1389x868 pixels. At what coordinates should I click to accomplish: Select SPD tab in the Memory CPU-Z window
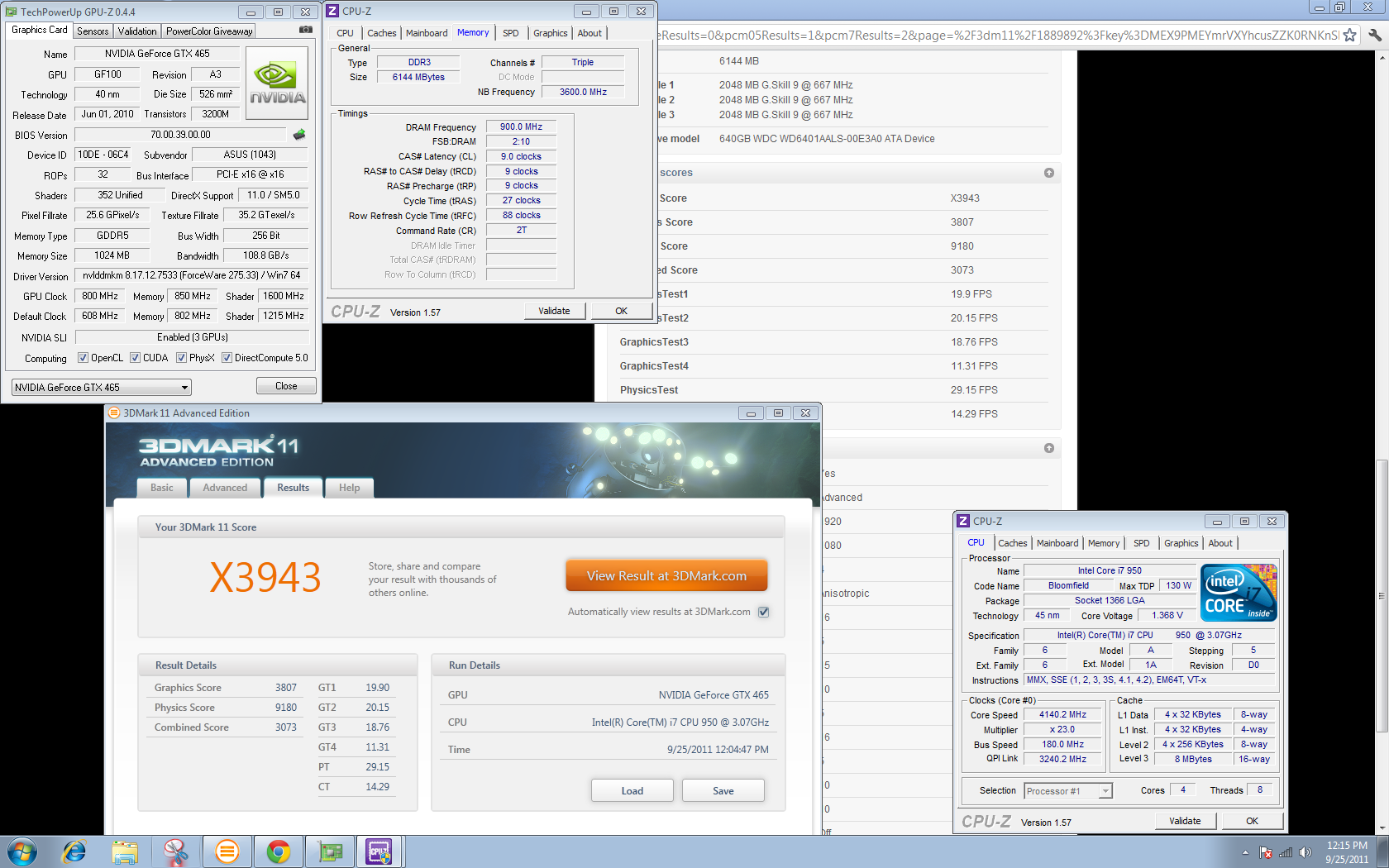(x=511, y=33)
